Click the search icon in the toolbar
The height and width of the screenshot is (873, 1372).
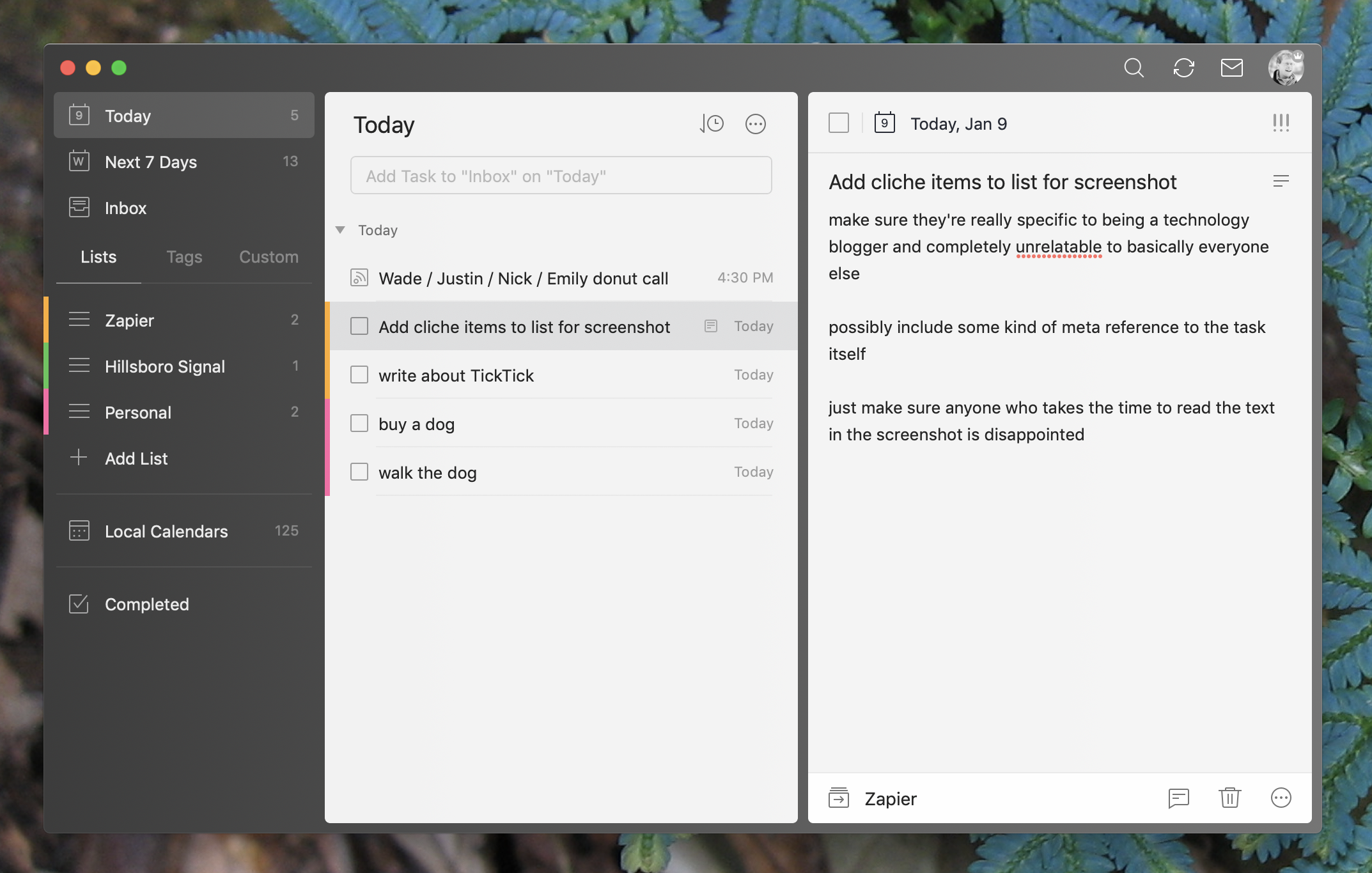point(1135,67)
